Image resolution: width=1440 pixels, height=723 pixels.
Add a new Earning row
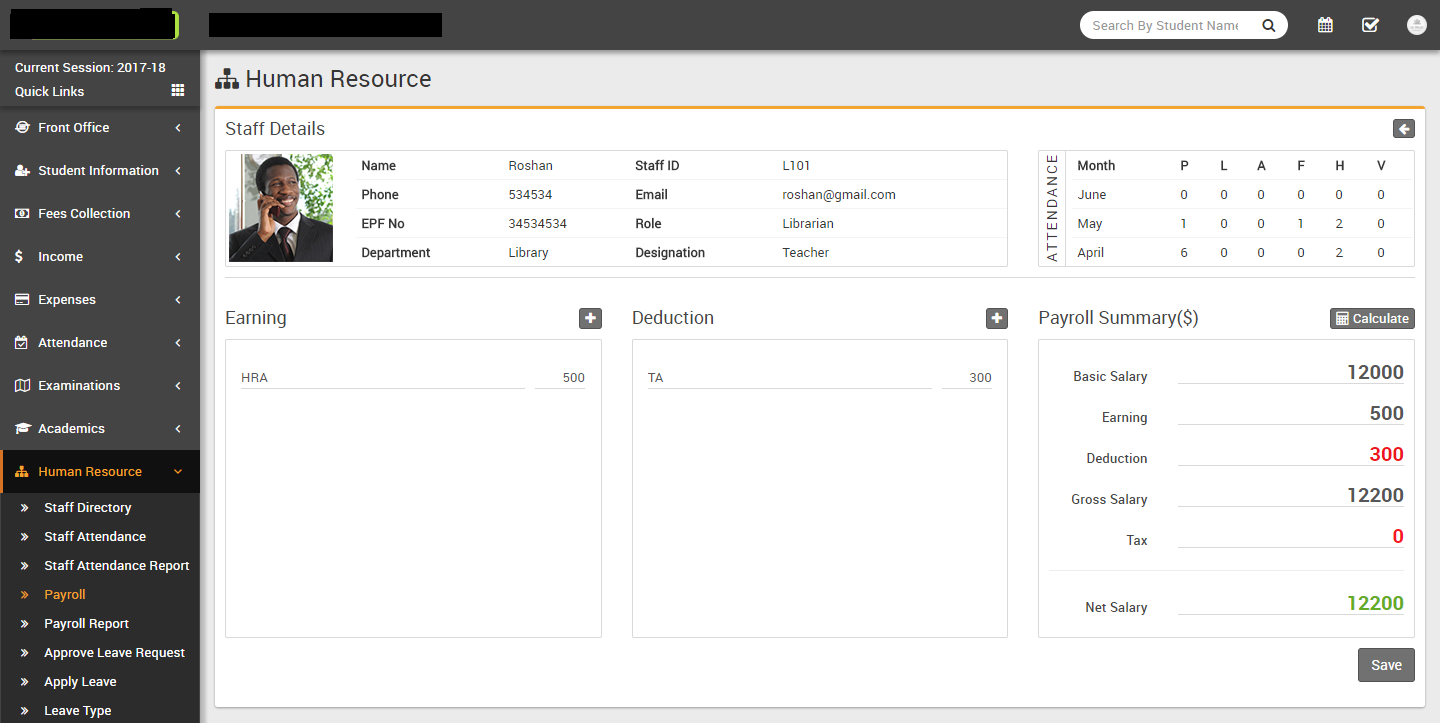pos(590,318)
